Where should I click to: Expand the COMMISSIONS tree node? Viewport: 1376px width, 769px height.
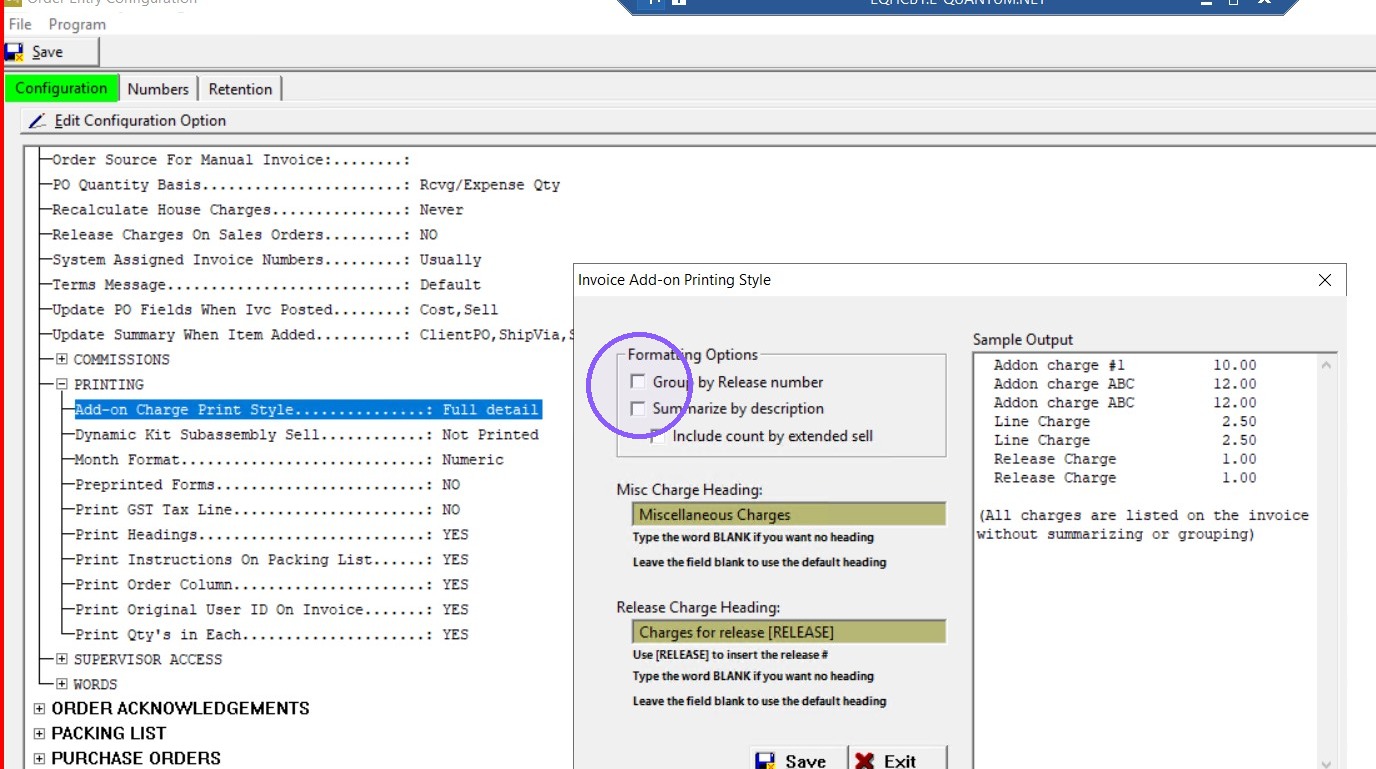coord(62,360)
